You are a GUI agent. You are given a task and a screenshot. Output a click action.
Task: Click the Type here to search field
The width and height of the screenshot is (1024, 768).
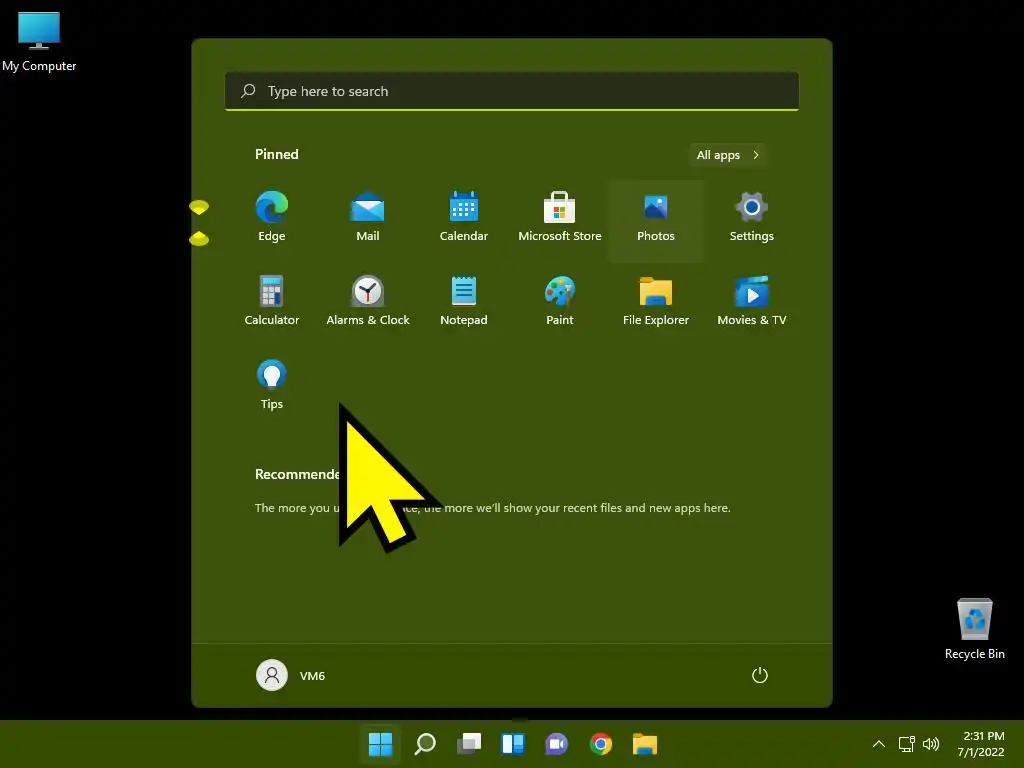(512, 91)
